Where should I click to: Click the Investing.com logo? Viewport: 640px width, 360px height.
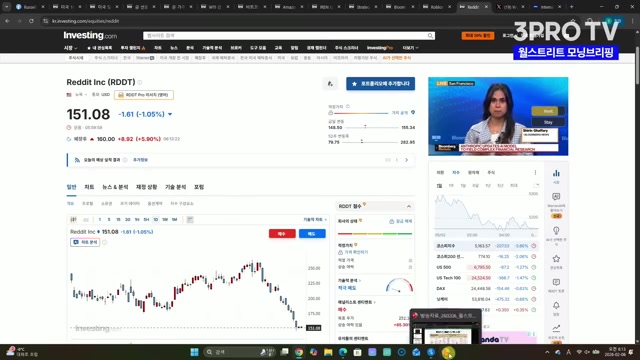pyautogui.click(x=90, y=36)
